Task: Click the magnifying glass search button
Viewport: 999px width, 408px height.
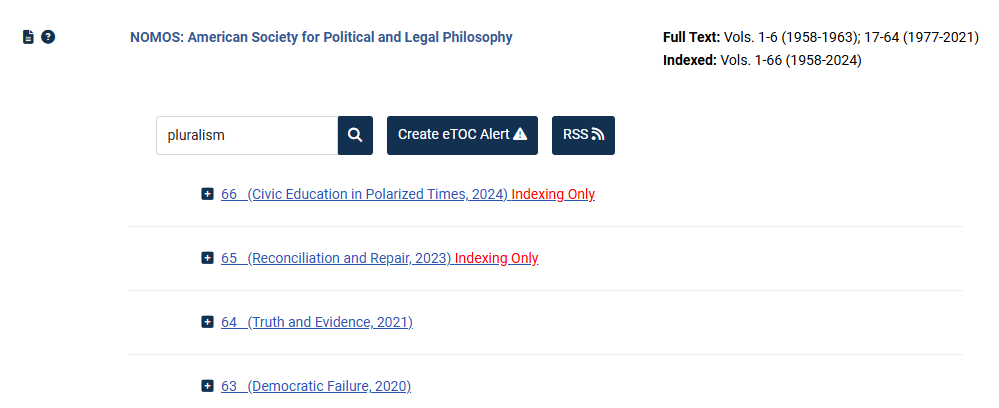Action: (x=355, y=135)
